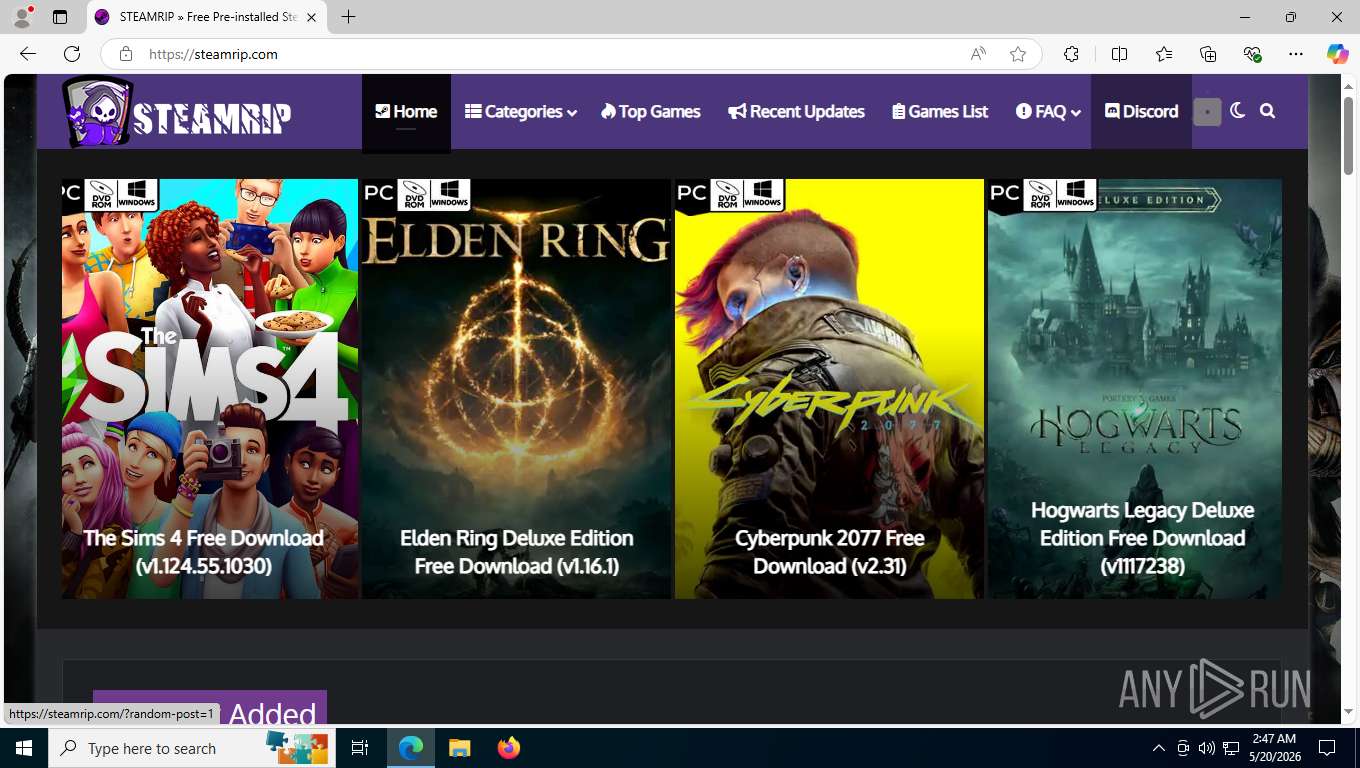
Task: Add page to favorites star icon
Action: click(1018, 54)
